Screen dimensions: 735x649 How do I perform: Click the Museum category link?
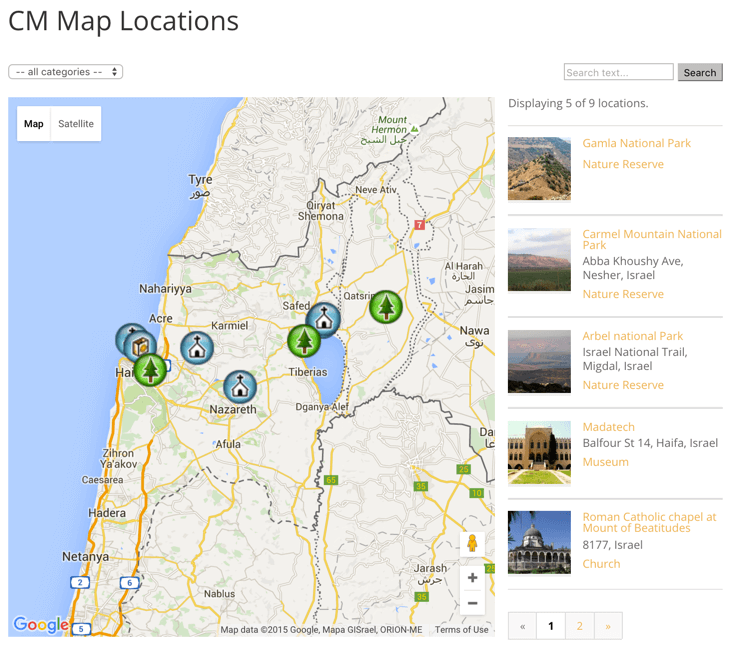pos(606,462)
